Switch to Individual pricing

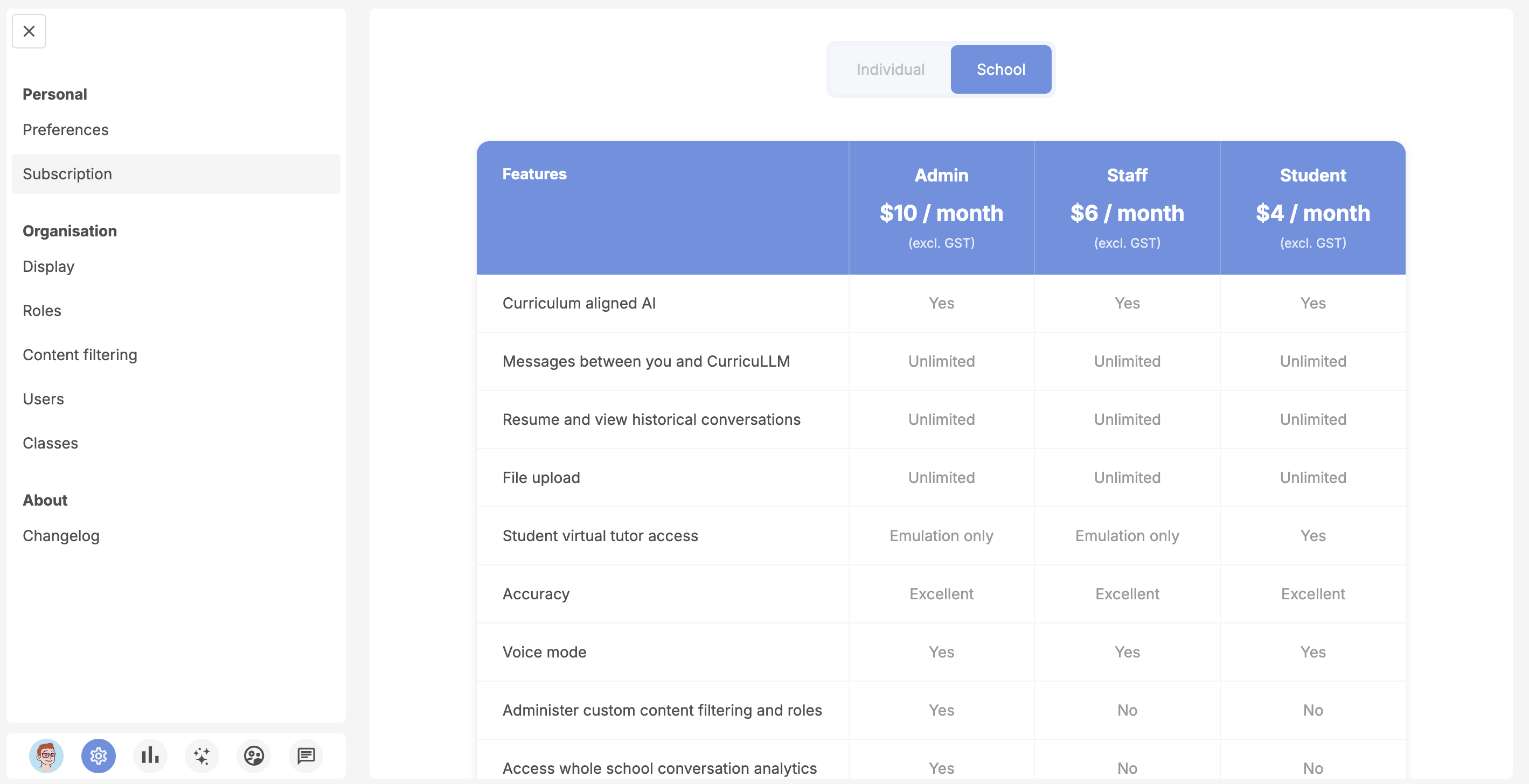click(x=891, y=69)
